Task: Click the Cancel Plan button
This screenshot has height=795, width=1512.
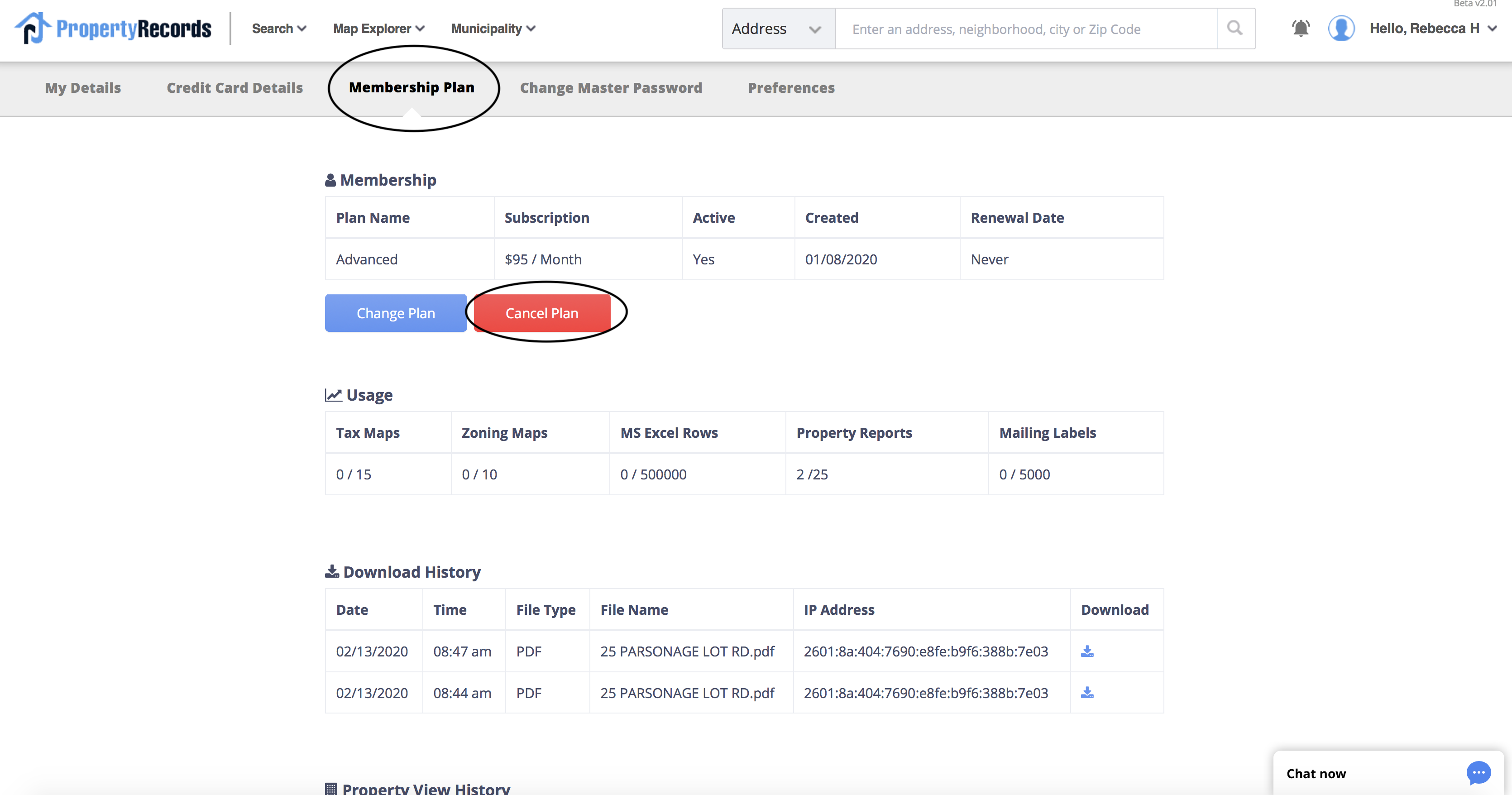Action: (x=542, y=313)
